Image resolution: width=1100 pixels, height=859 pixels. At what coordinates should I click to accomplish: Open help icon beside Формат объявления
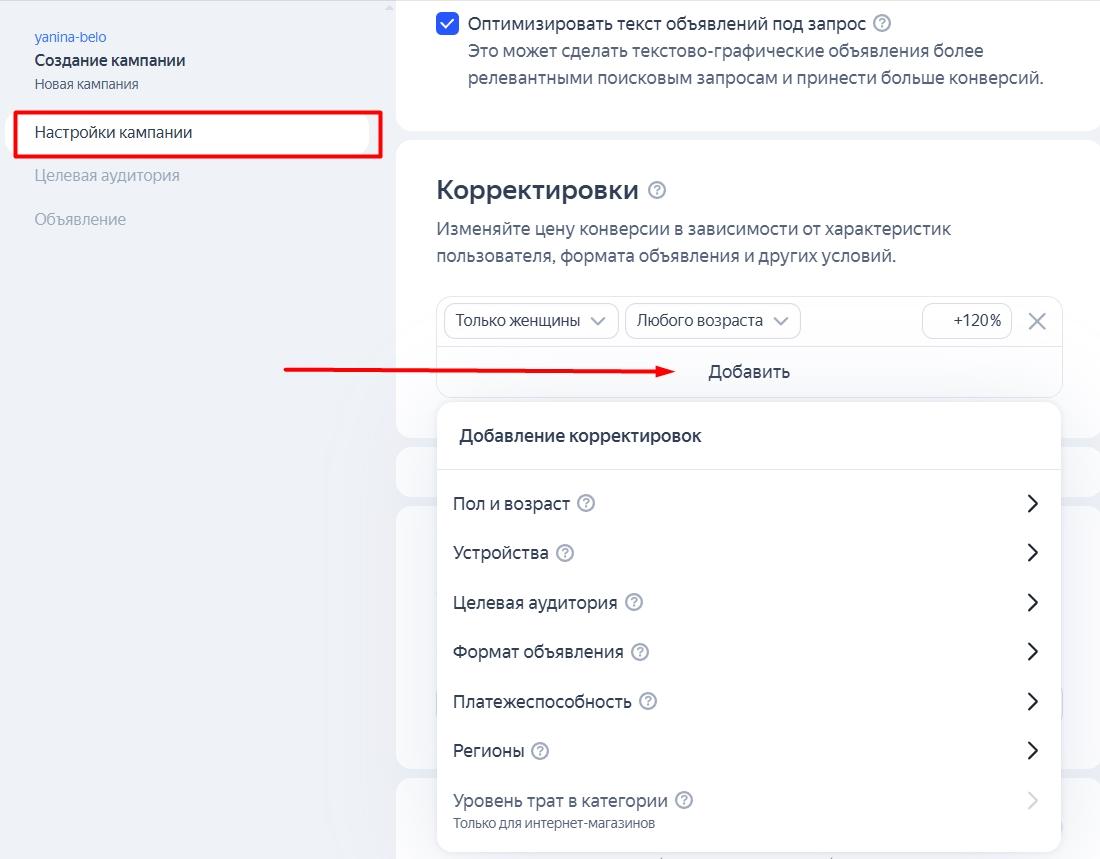(638, 651)
